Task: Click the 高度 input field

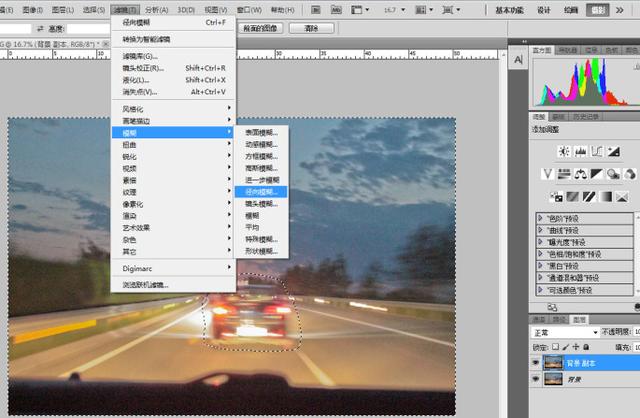Action: tap(88, 29)
